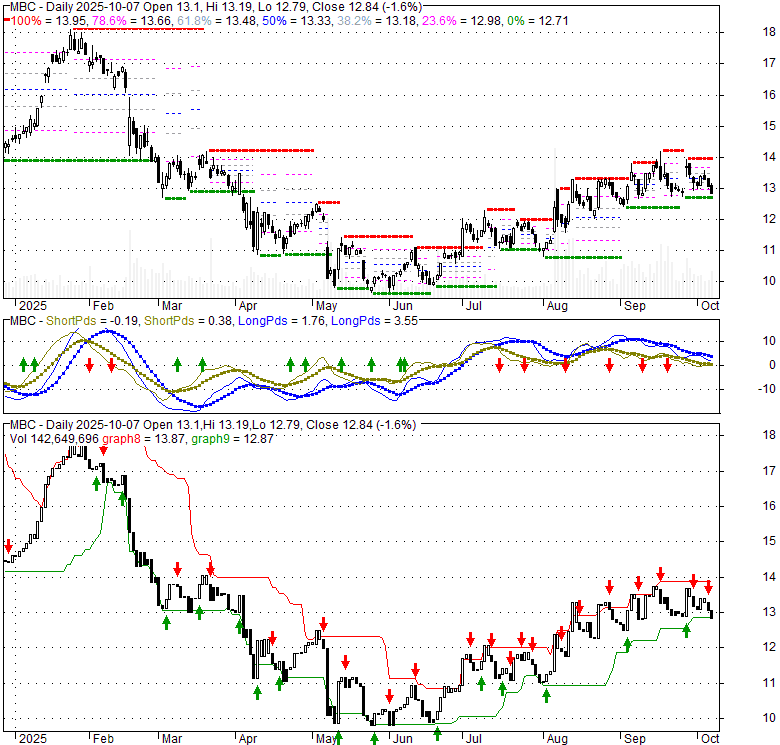780x745 pixels.
Task: Select the 'ShortPds = 0.38' indicator label
Action: coord(188,321)
